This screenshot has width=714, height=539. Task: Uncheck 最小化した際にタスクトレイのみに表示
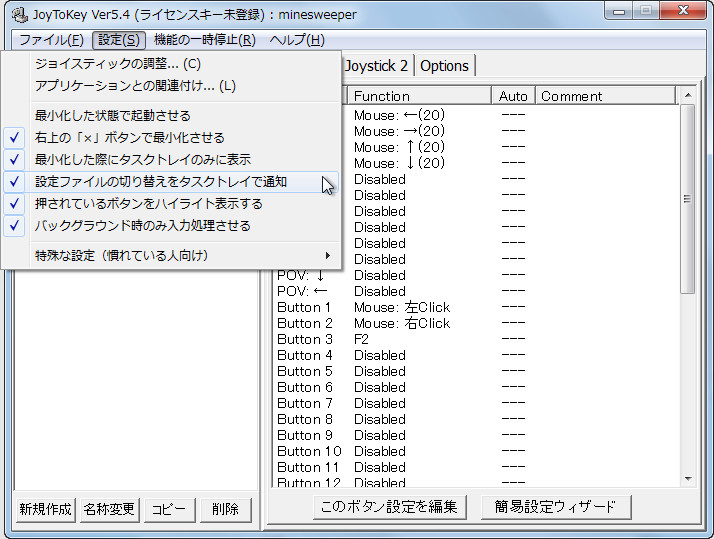point(171,159)
